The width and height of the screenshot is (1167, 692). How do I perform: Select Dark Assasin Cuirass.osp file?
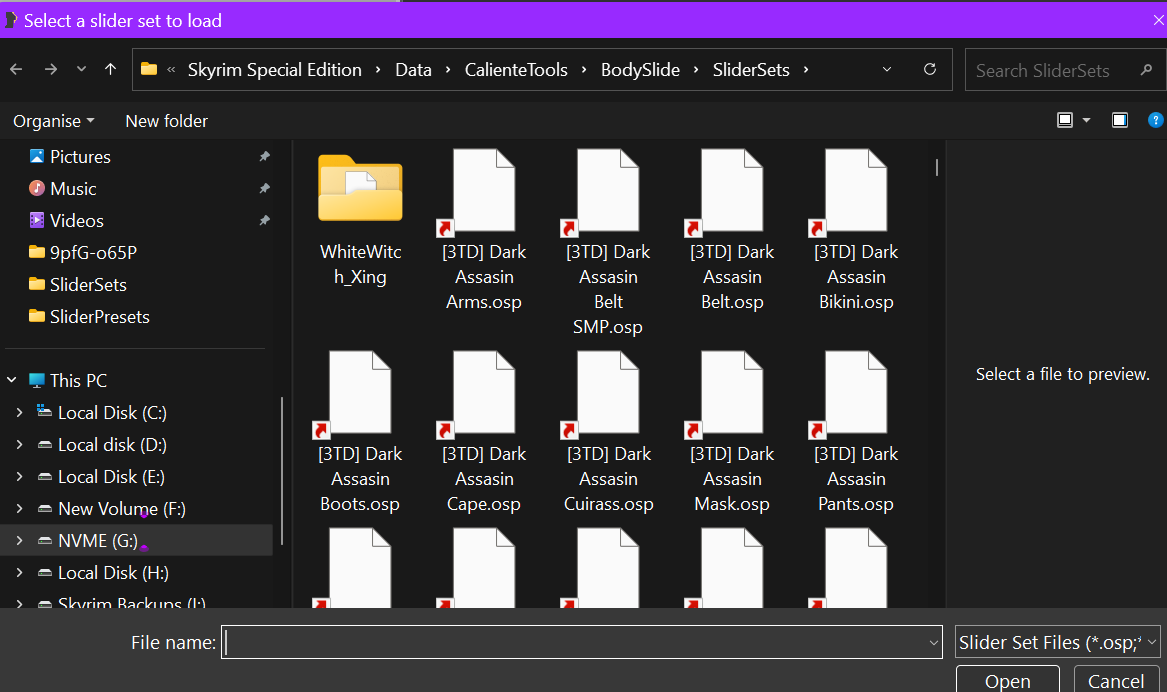pyautogui.click(x=608, y=433)
